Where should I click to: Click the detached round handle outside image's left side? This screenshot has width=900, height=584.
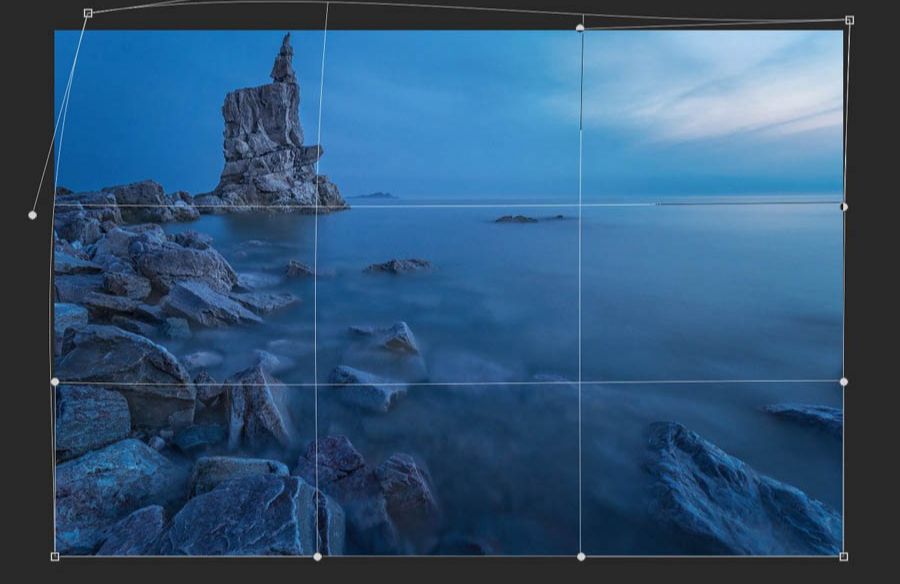(x=32, y=215)
